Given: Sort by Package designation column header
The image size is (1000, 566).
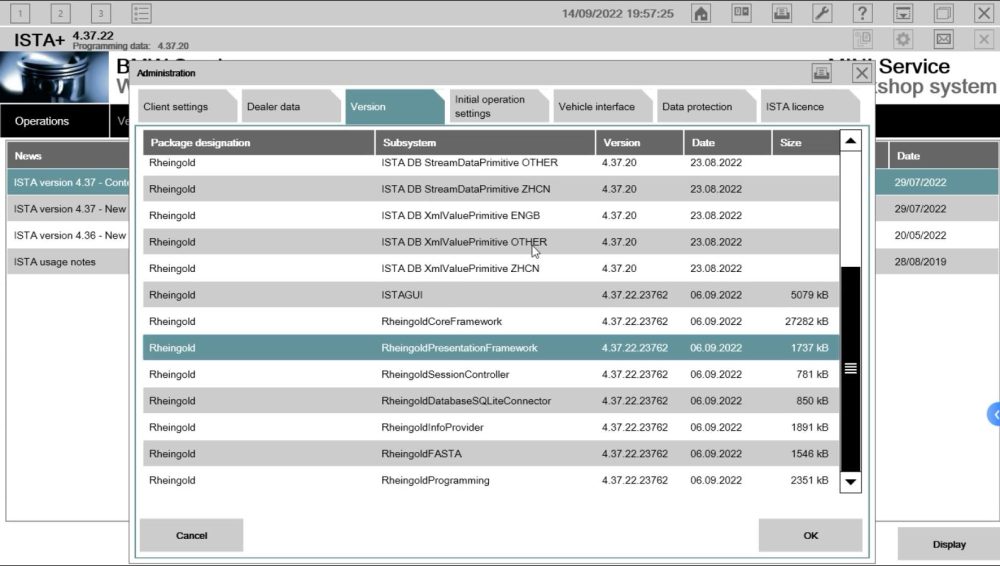Looking at the screenshot, I should coord(258,143).
